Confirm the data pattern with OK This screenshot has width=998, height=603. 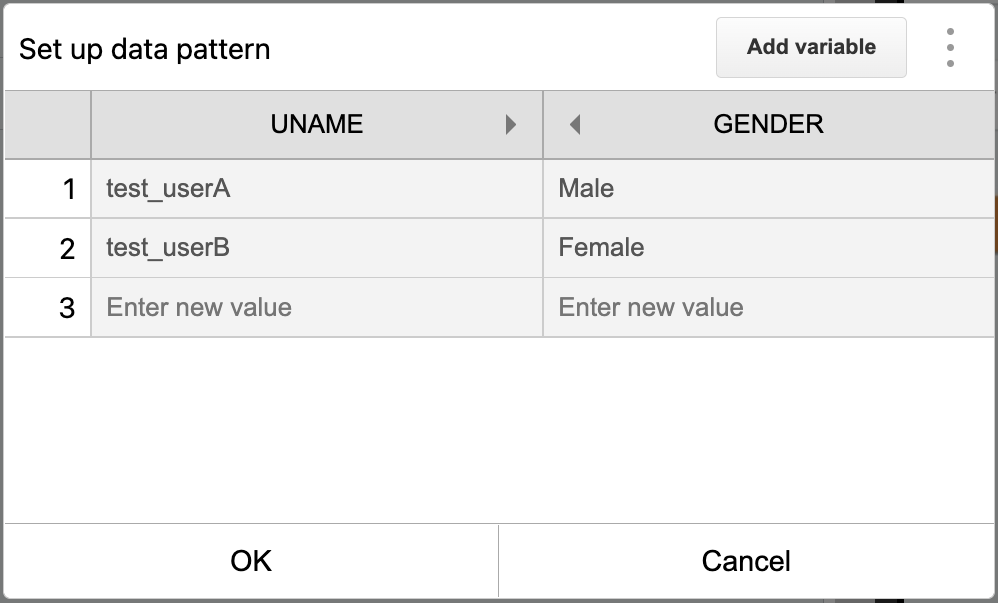click(x=251, y=561)
